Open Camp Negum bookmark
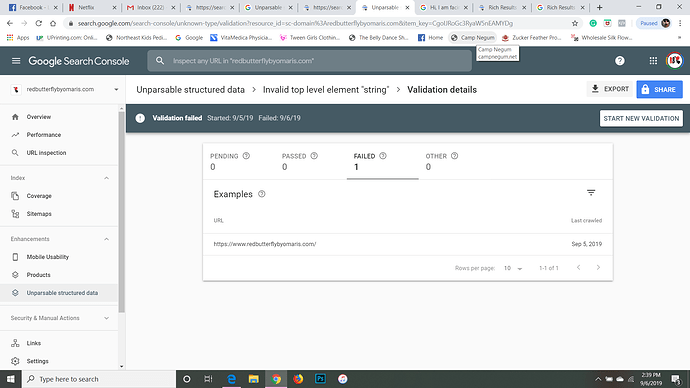The width and height of the screenshot is (690, 388). click(473, 38)
